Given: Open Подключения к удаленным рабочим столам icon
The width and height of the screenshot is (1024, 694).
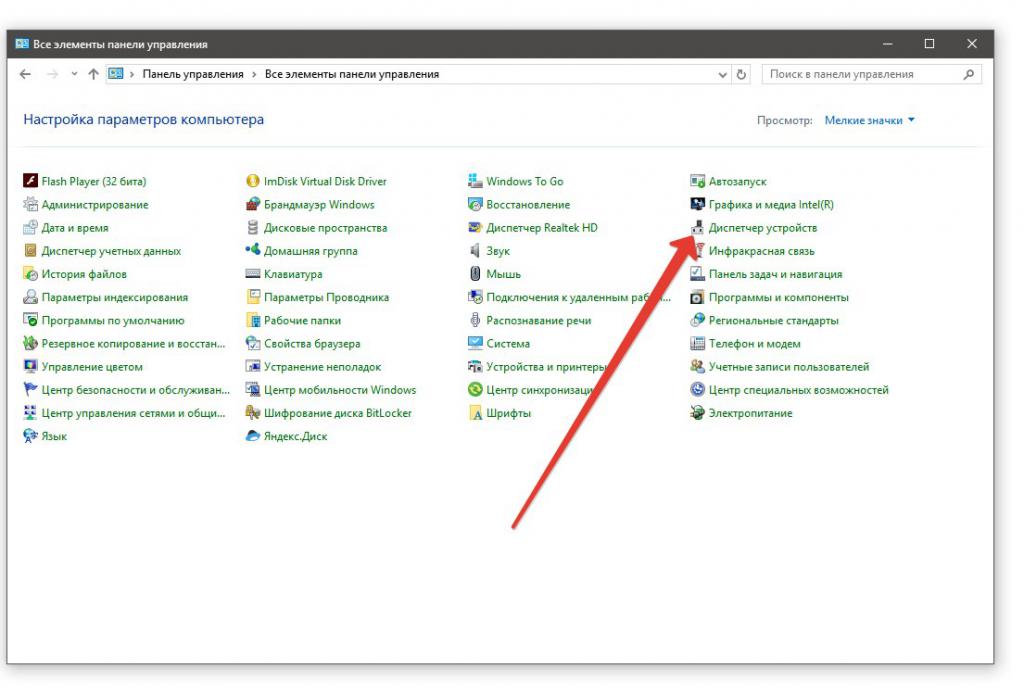Looking at the screenshot, I should pos(475,297).
